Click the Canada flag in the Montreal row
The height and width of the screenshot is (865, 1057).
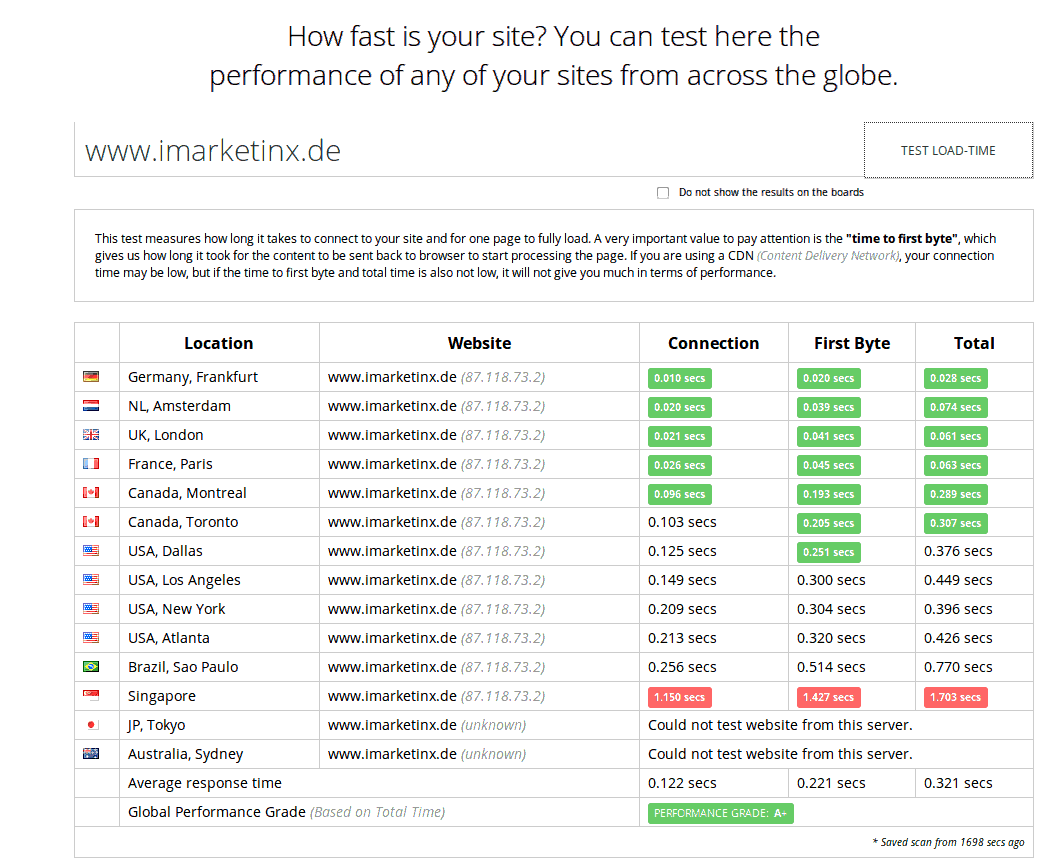click(91, 493)
